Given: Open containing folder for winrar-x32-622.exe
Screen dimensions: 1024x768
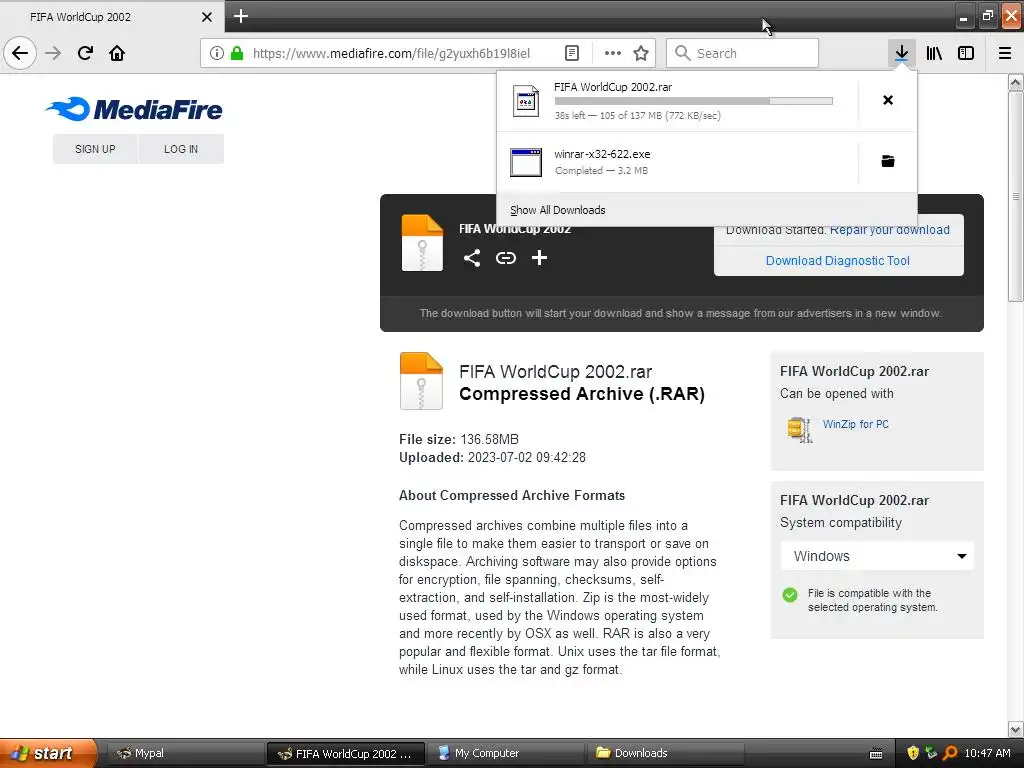Looking at the screenshot, I should pos(888,161).
